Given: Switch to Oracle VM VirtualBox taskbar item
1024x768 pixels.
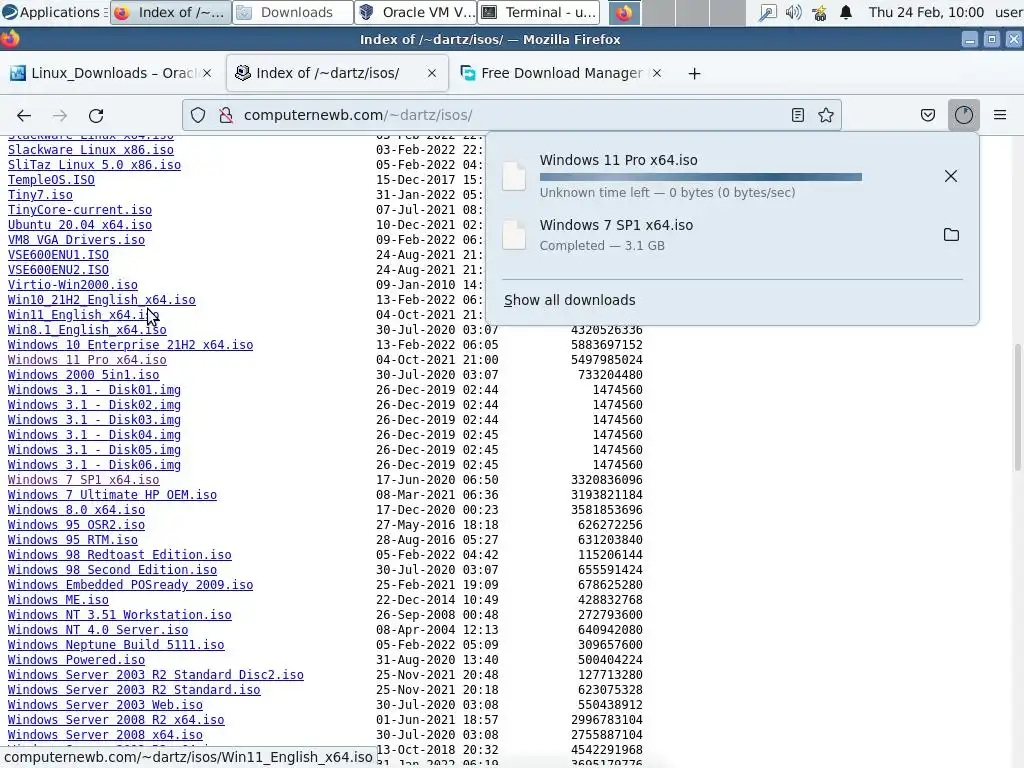Looking at the screenshot, I should tap(415, 12).
